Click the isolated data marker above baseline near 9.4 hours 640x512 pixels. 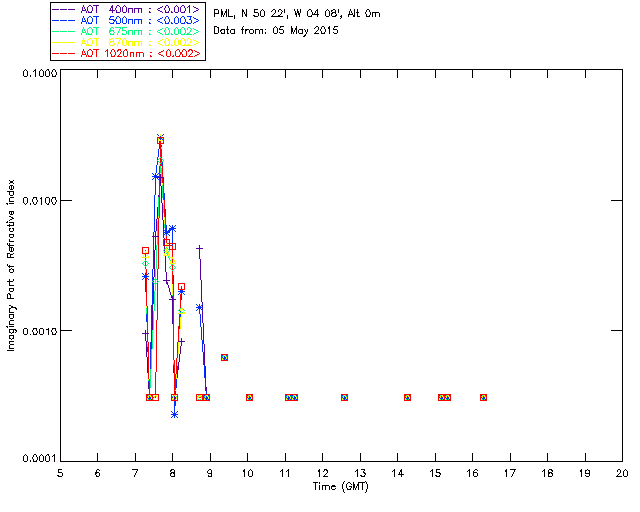coord(224,358)
